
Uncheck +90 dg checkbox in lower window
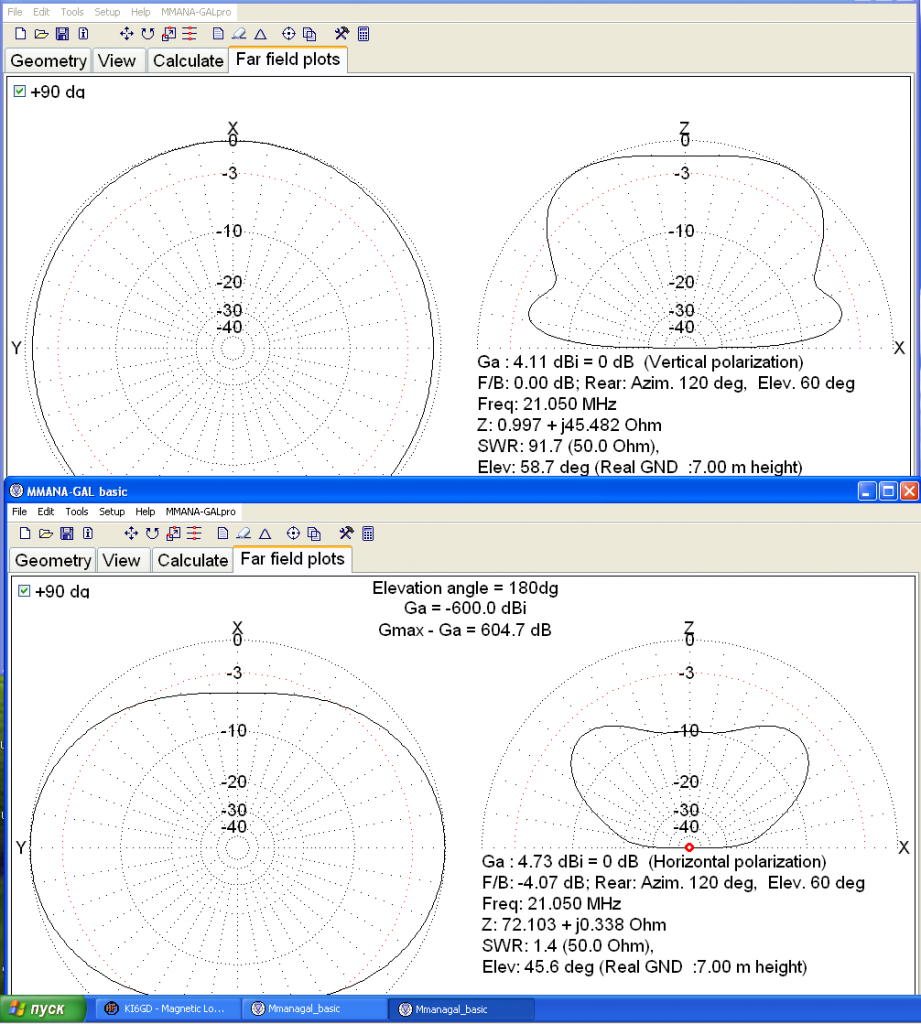(x=24, y=591)
